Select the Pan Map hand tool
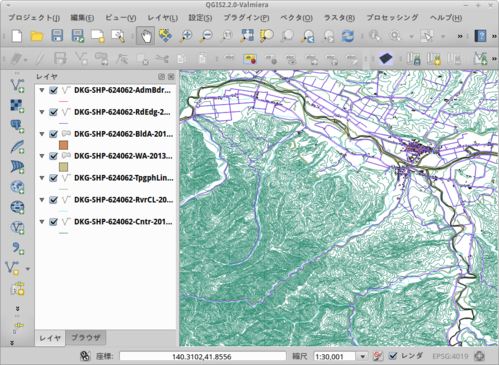499x365 pixels. coord(145,36)
